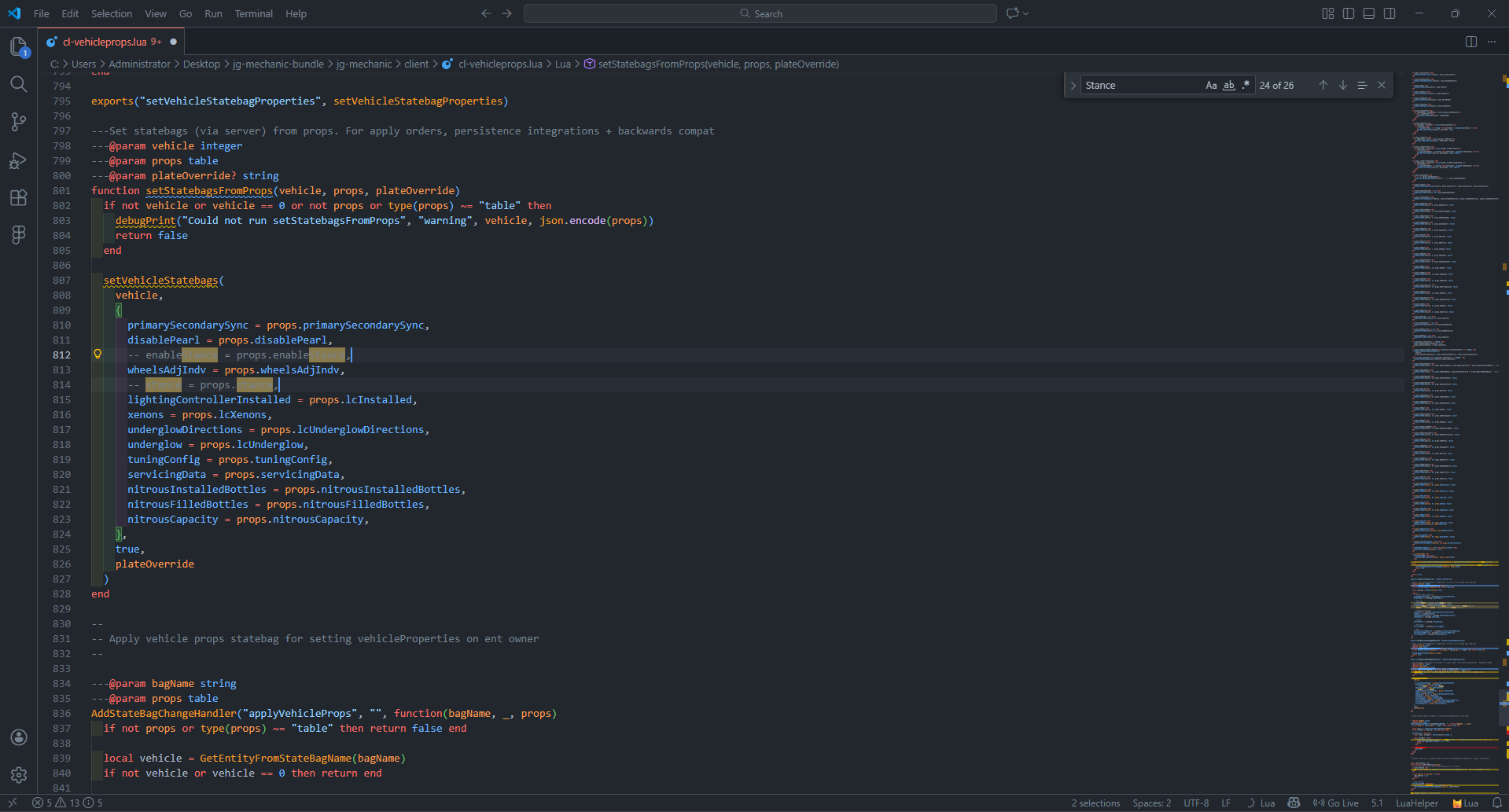
Task: Open the more actions ellipsis for editor
Action: [1492, 42]
